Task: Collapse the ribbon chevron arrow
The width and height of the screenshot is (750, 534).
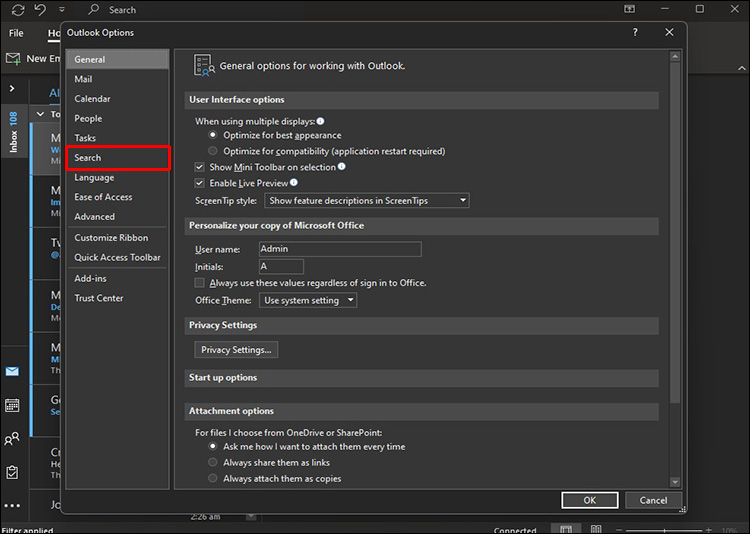Action: click(742, 68)
